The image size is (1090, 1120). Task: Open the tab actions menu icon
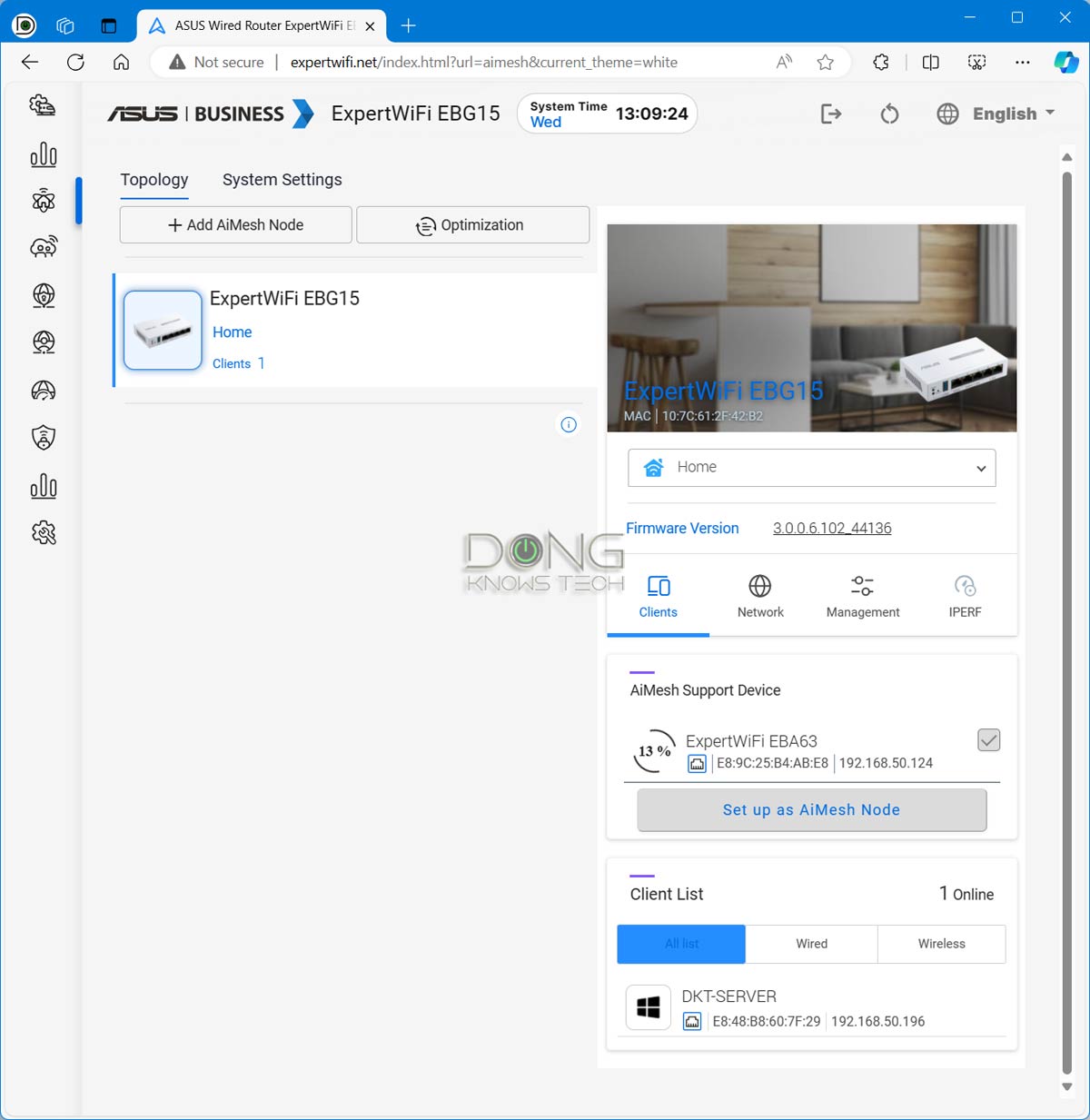point(109,25)
